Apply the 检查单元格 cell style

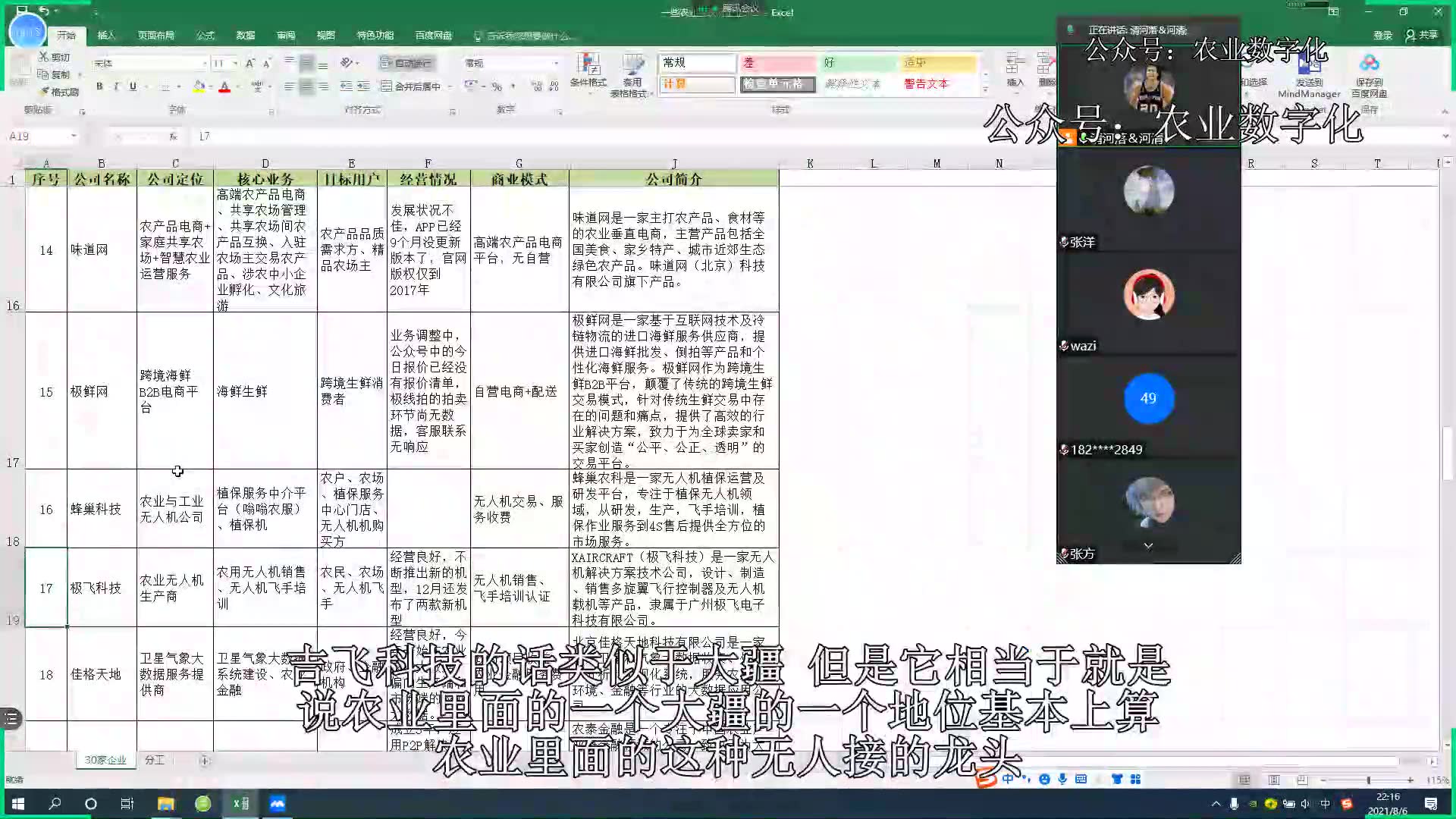777,84
